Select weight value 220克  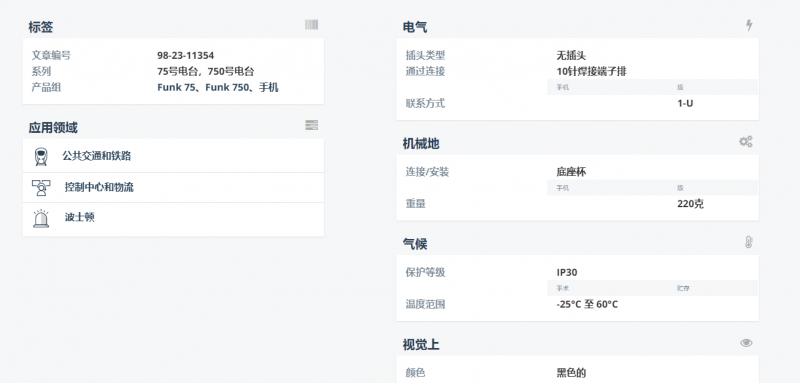[x=690, y=203]
